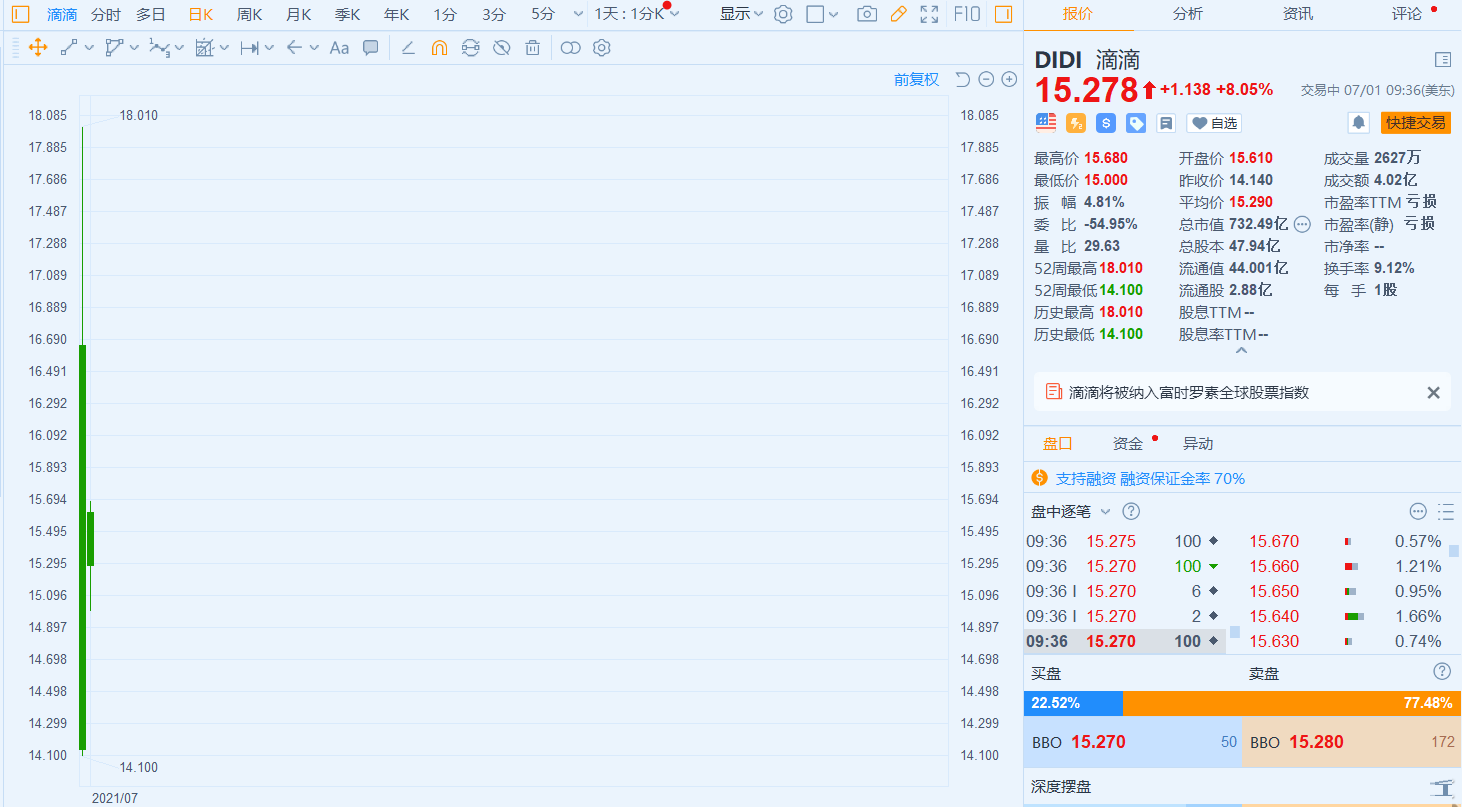Image resolution: width=1462 pixels, height=807 pixels.
Task: Select the text annotation tool (Aa)
Action: pos(339,48)
